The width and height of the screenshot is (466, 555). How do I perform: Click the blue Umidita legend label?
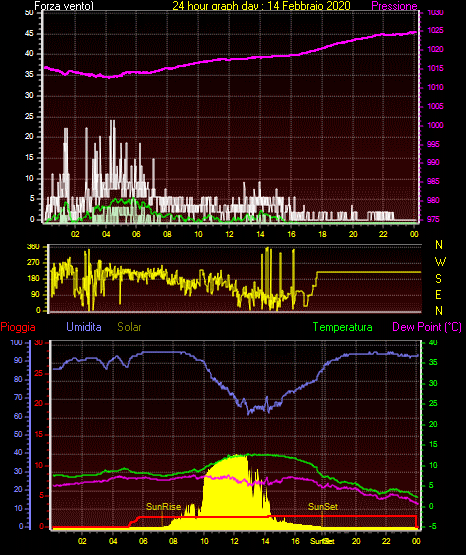(84, 327)
